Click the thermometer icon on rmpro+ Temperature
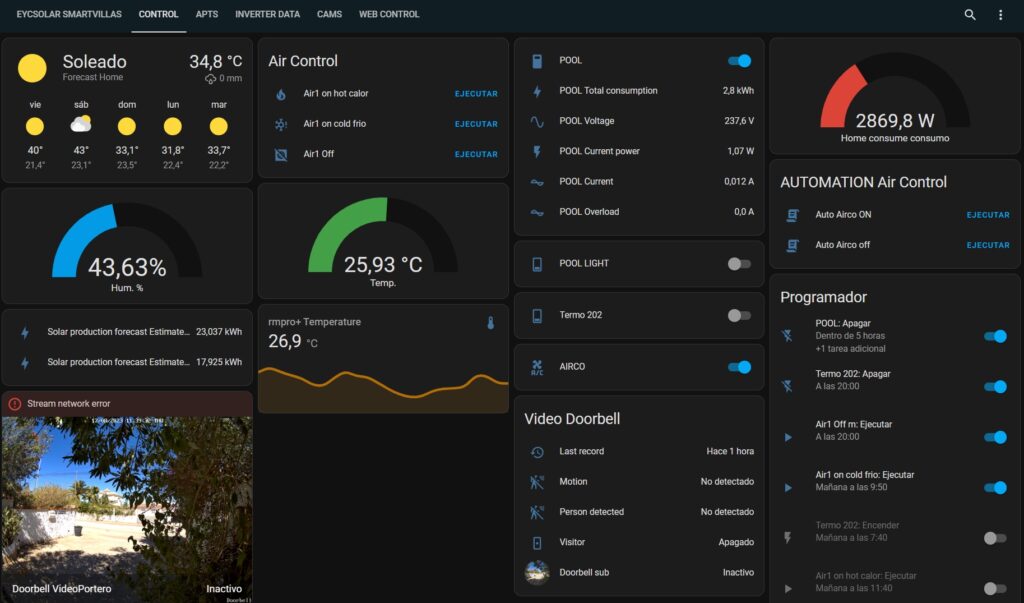Viewport: 1024px width, 603px height. [x=491, y=323]
